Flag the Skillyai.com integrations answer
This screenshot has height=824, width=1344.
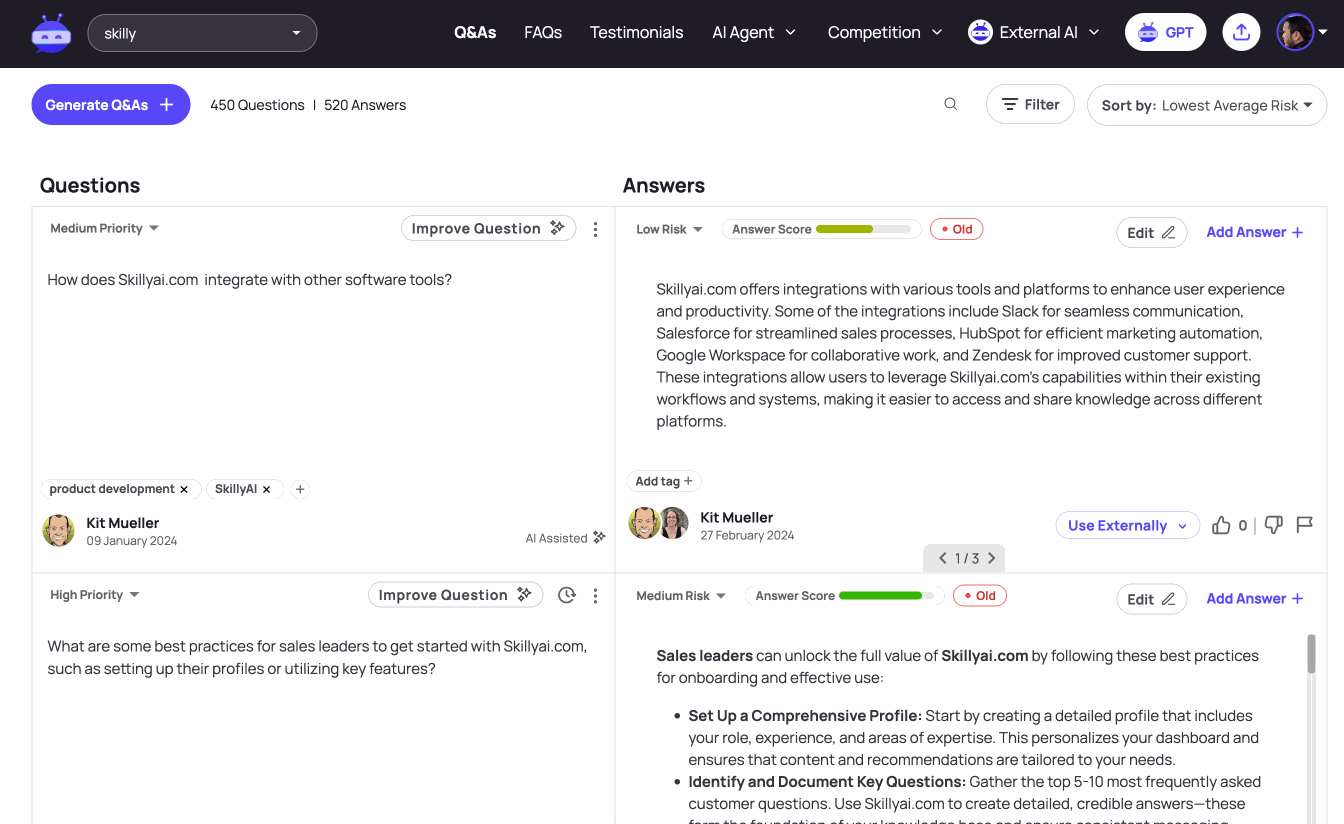click(x=1304, y=525)
